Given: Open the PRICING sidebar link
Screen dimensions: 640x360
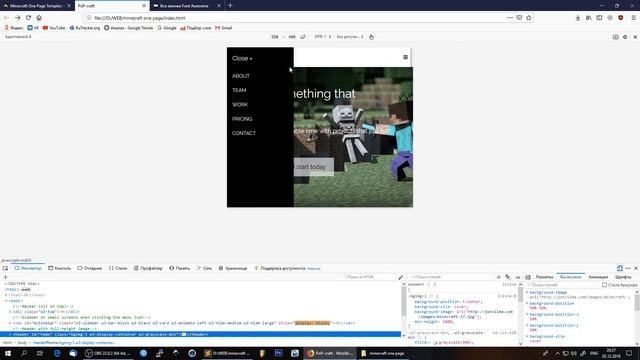Looking at the screenshot, I should point(242,119).
